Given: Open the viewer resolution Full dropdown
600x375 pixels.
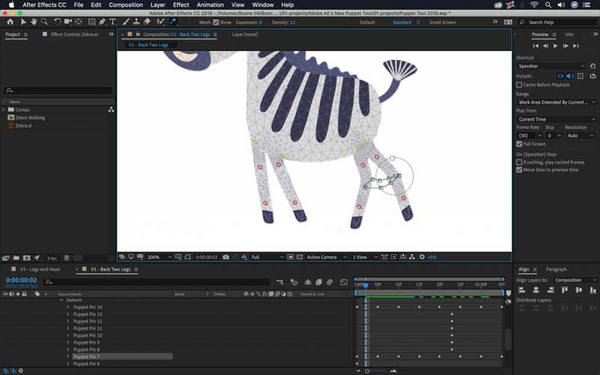Looking at the screenshot, I should (267, 257).
